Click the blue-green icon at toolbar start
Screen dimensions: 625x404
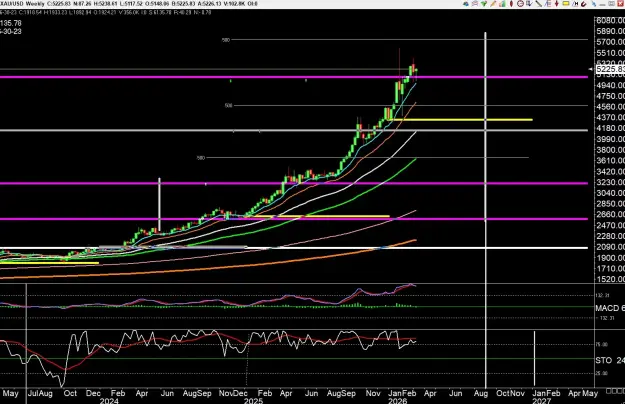[466, 4]
